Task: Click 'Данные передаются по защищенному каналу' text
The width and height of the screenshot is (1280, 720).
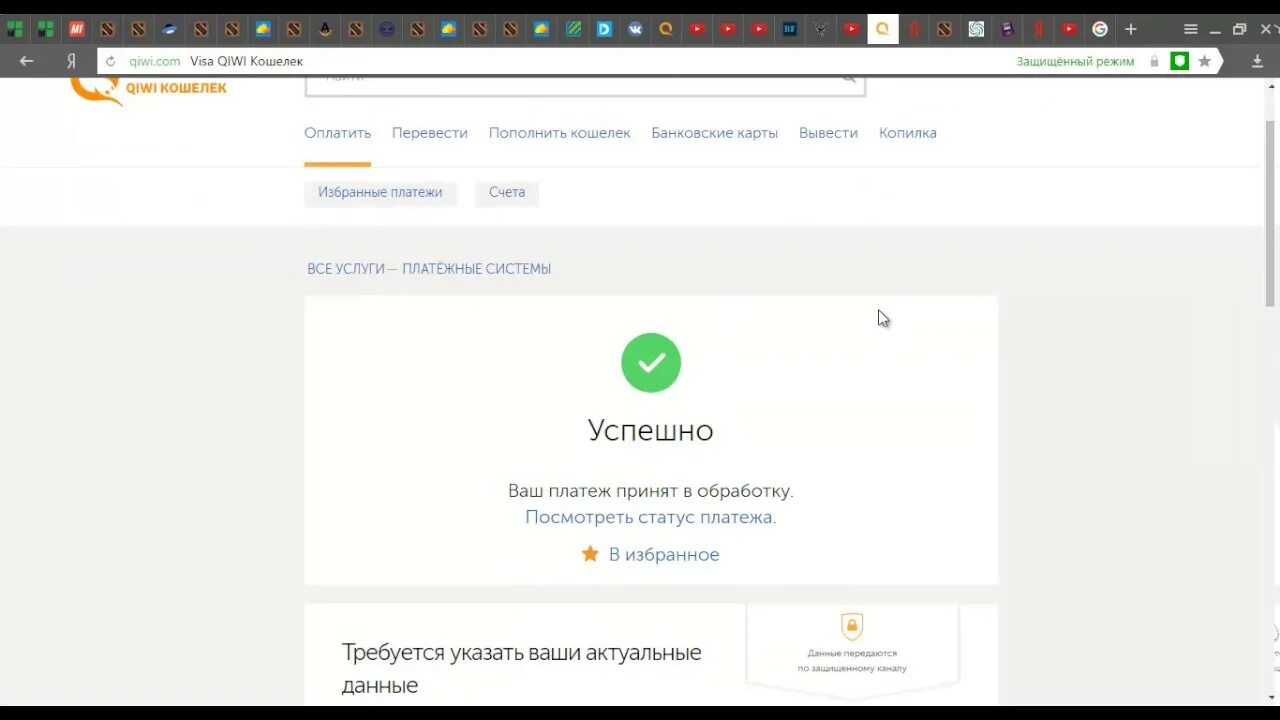Action: pos(852,660)
